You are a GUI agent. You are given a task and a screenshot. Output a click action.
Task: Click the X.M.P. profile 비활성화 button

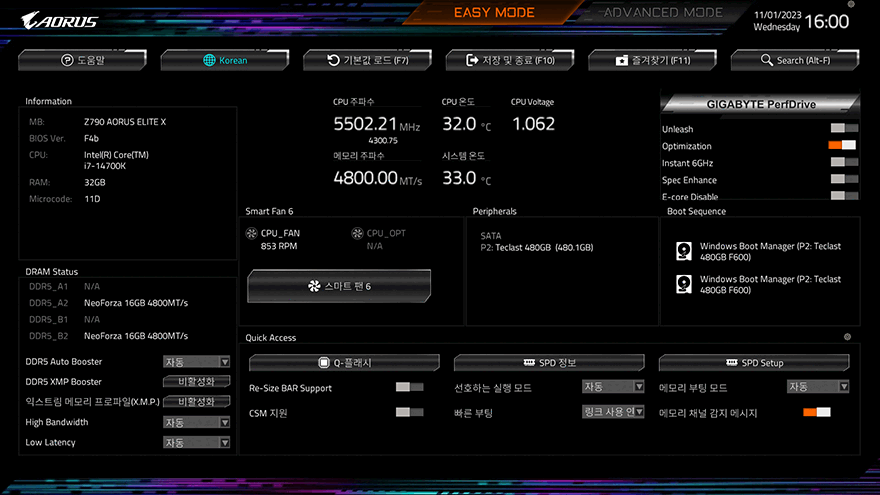pyautogui.click(x=196, y=402)
